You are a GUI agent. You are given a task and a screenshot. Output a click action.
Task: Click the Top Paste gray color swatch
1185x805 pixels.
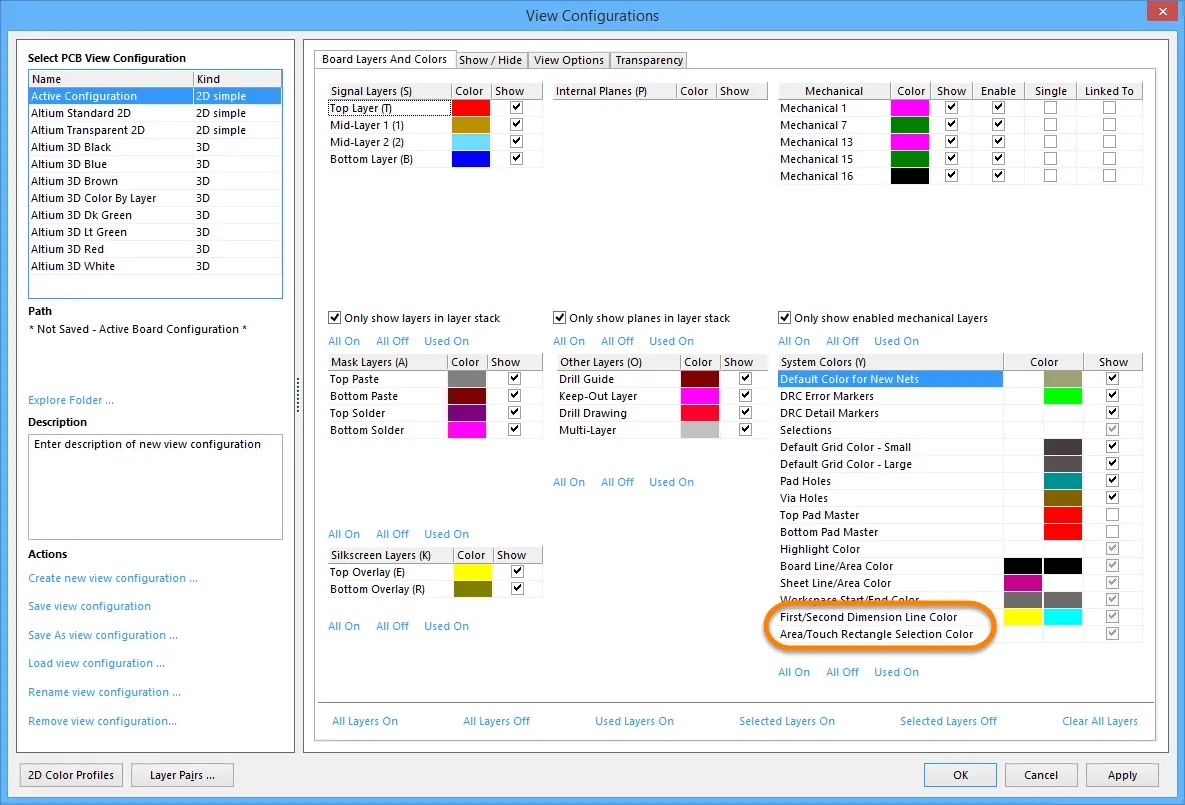467,379
